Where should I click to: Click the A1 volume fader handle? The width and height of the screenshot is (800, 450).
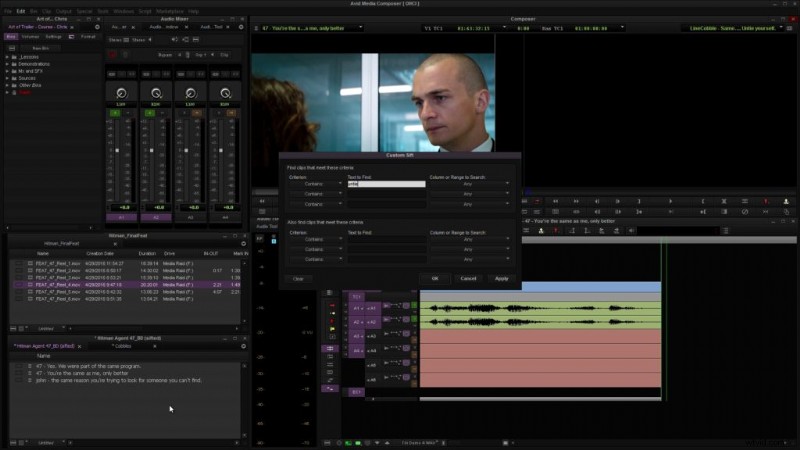pos(117,151)
